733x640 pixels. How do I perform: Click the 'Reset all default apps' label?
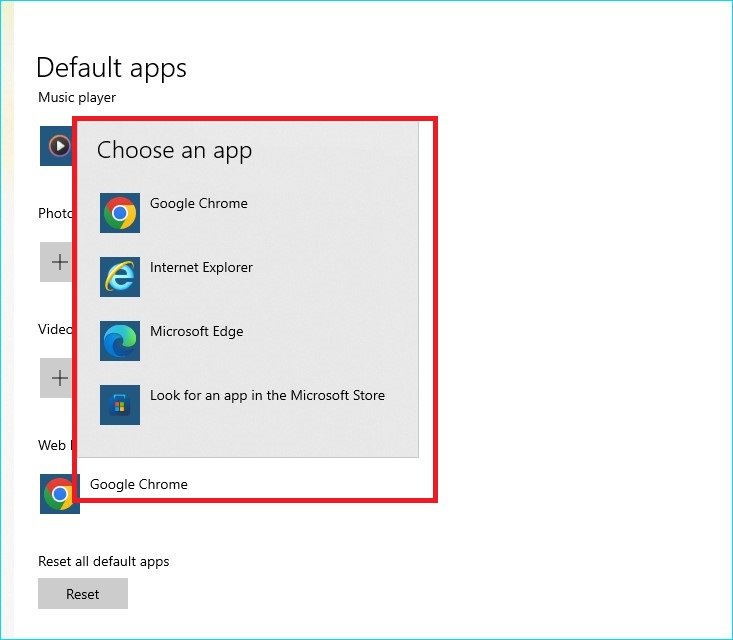click(104, 561)
